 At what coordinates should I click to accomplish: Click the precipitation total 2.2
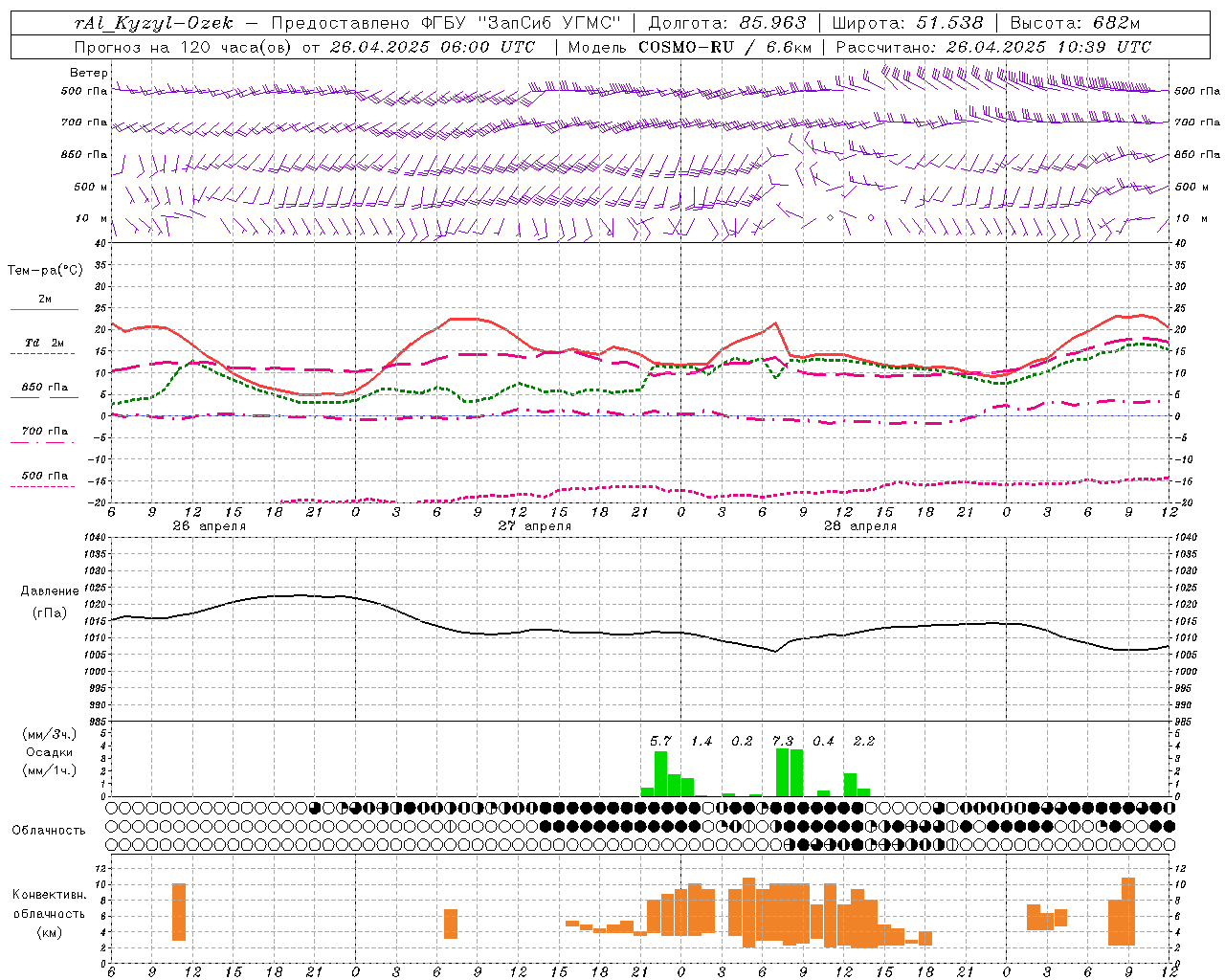[864, 741]
